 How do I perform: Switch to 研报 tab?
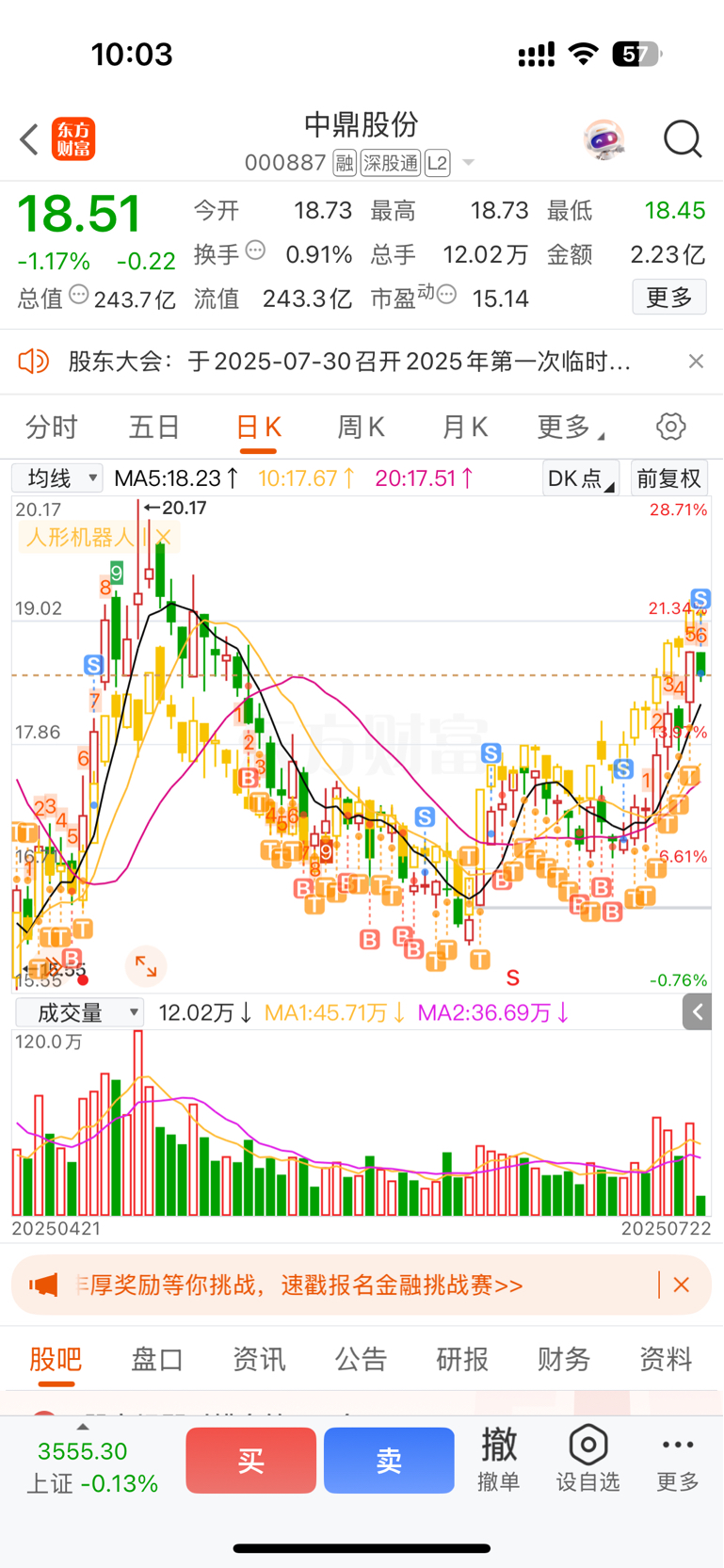[x=462, y=1359]
